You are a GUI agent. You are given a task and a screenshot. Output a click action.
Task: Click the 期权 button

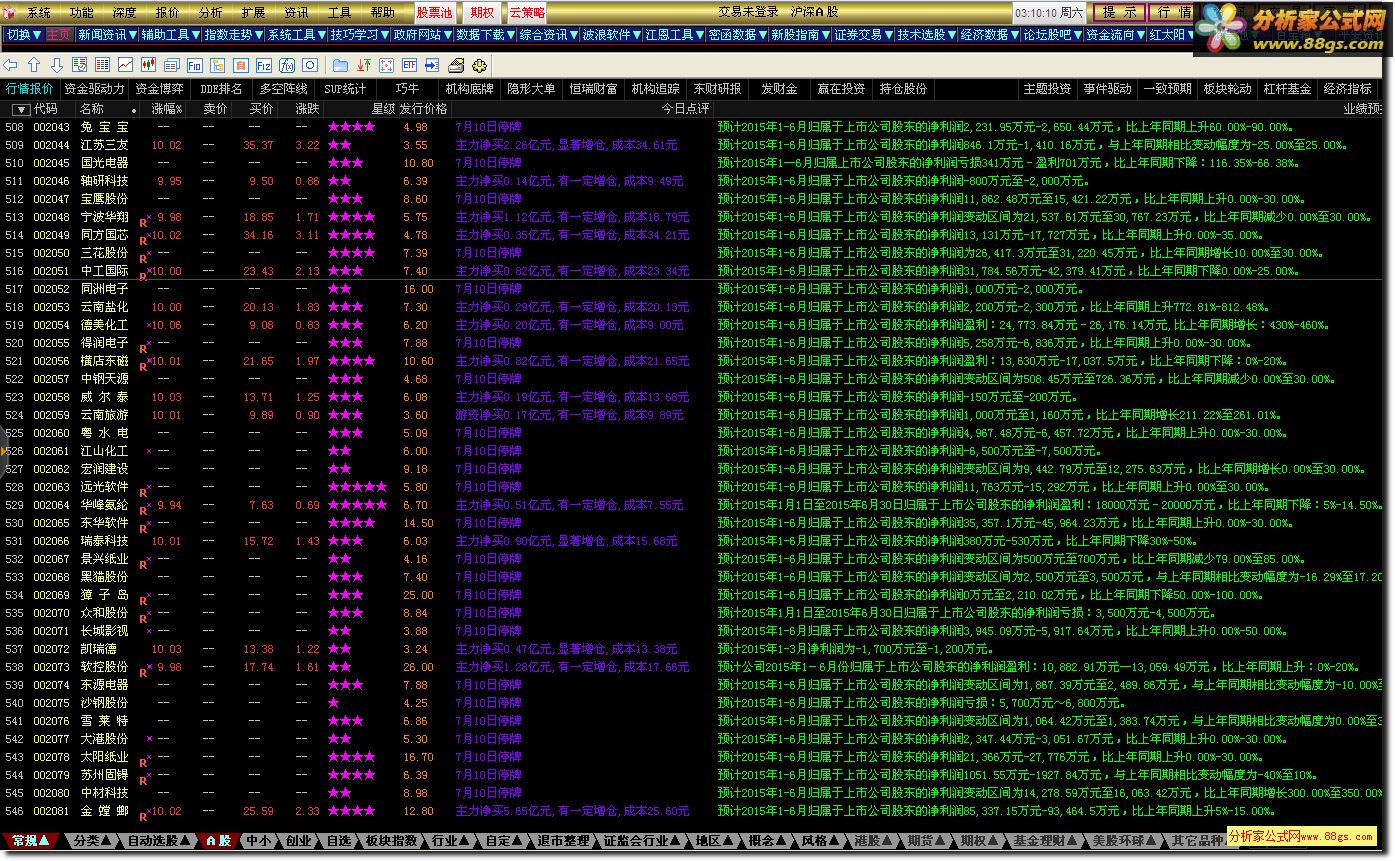[x=481, y=13]
